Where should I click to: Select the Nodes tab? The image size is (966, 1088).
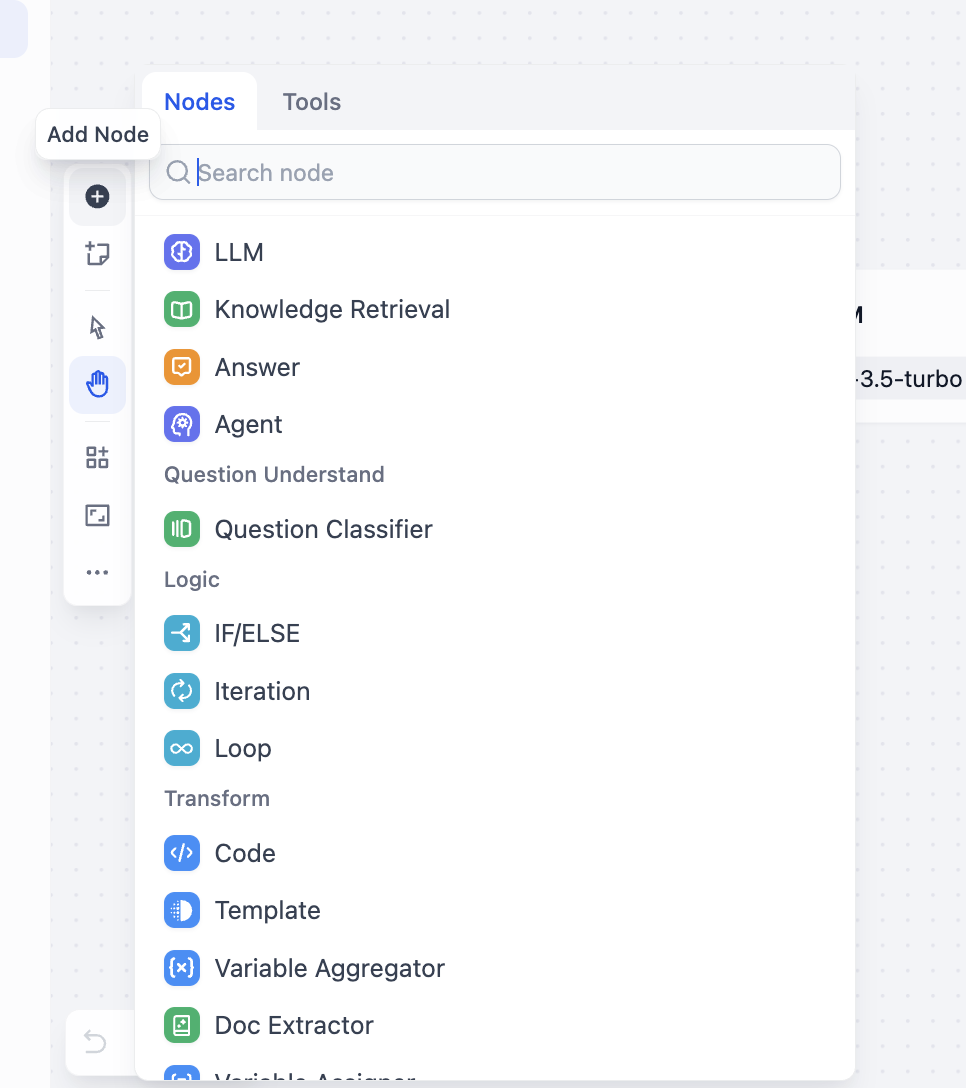[200, 102]
